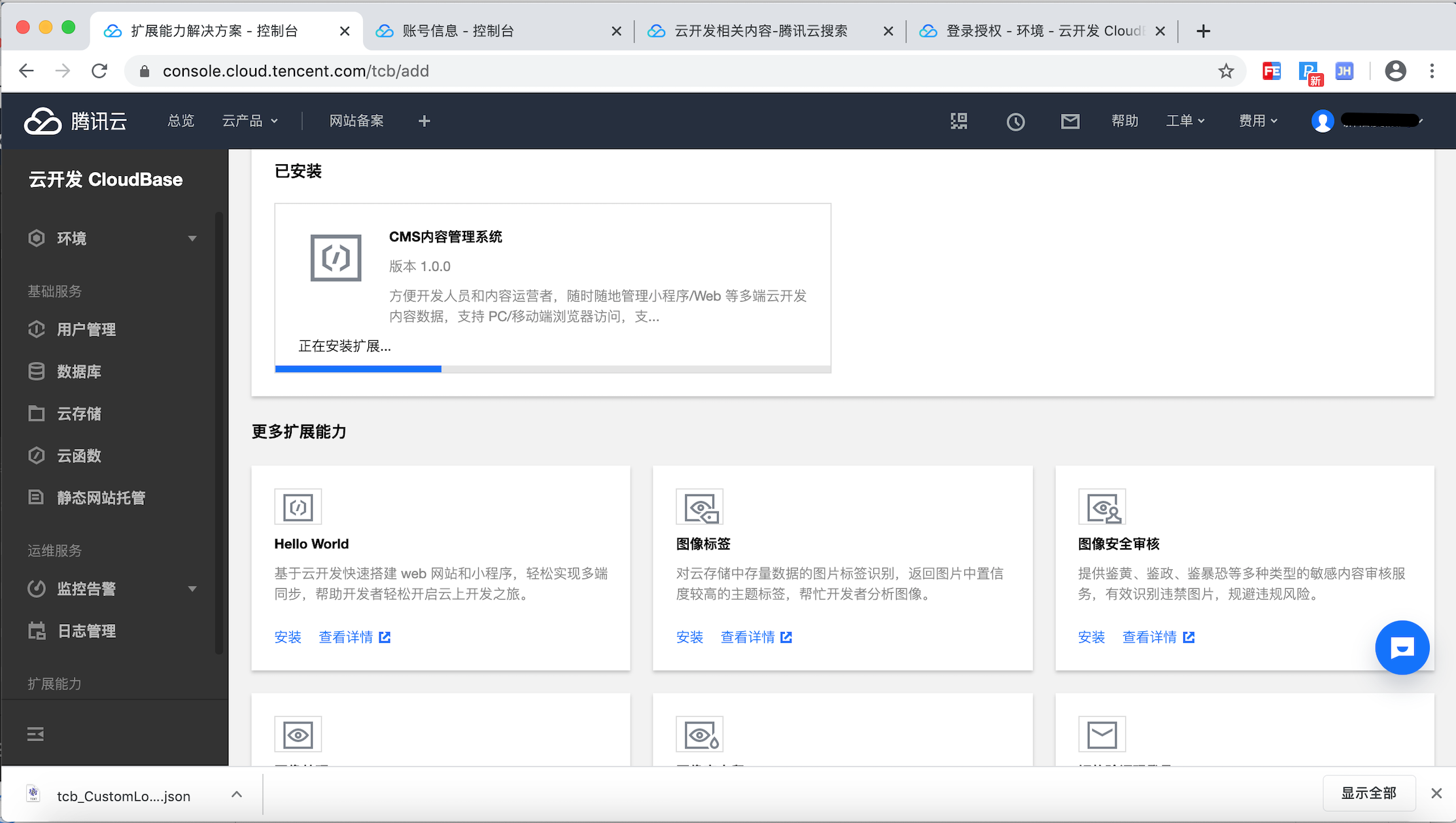Click the plus icon beside 网站备案
1456x823 pixels.
point(424,121)
